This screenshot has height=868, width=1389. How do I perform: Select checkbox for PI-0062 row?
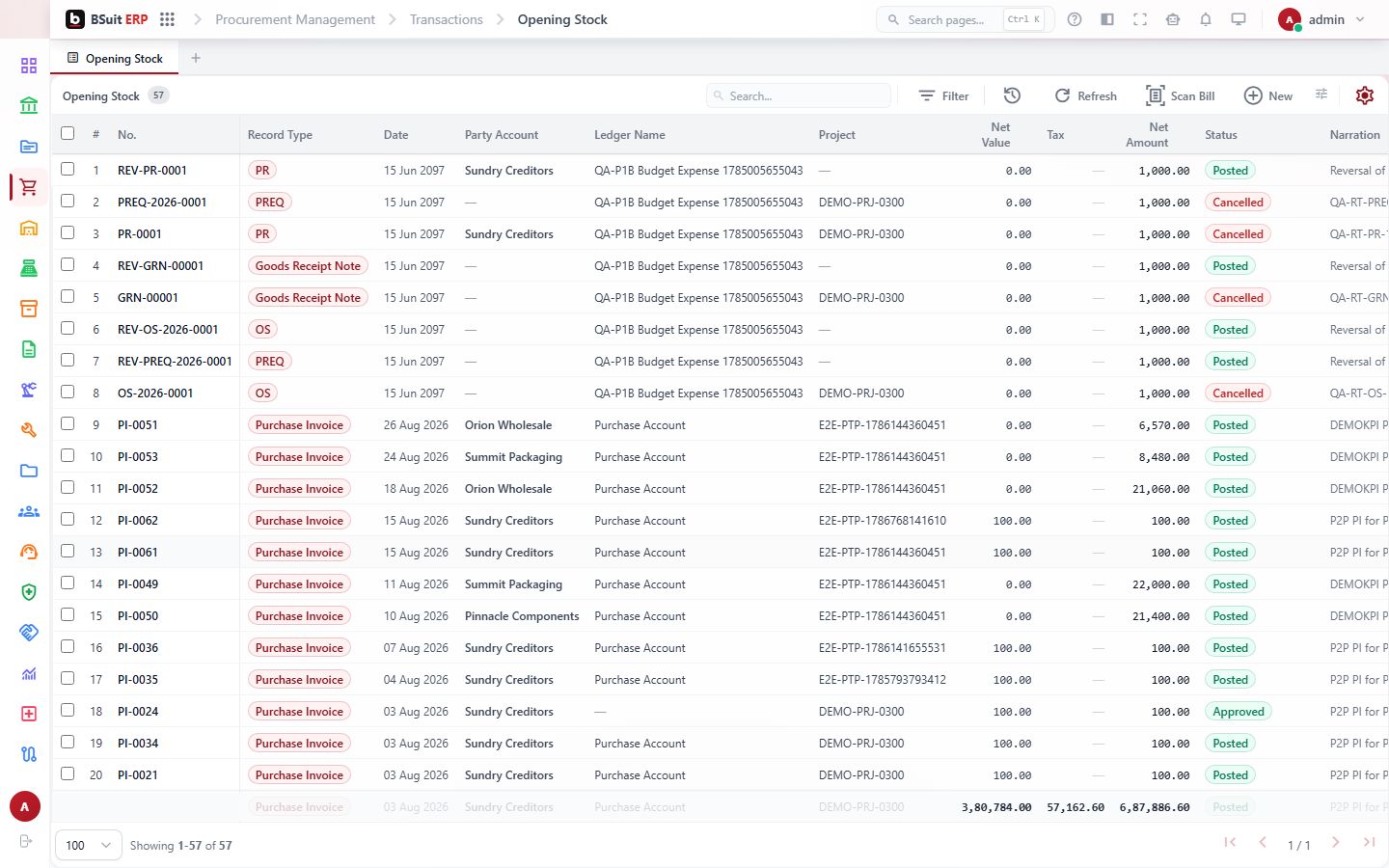click(68, 519)
